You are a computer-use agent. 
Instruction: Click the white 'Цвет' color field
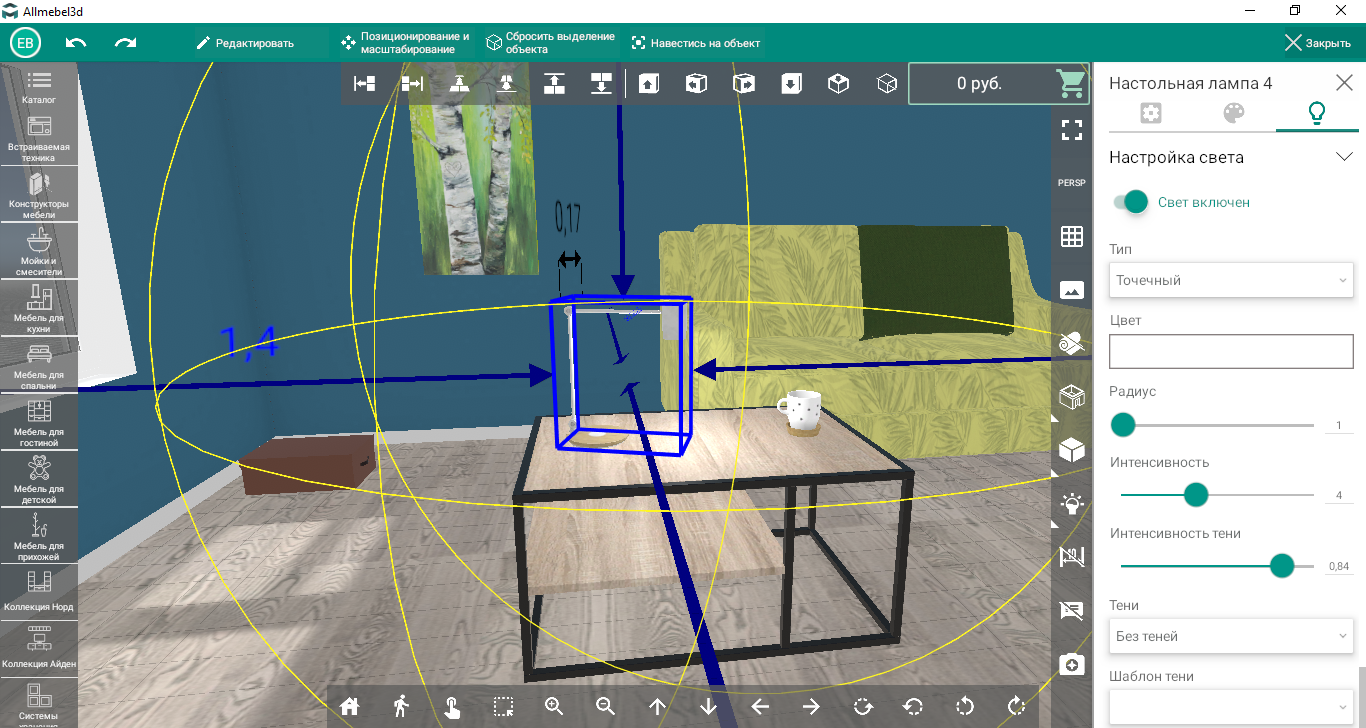pos(1231,351)
